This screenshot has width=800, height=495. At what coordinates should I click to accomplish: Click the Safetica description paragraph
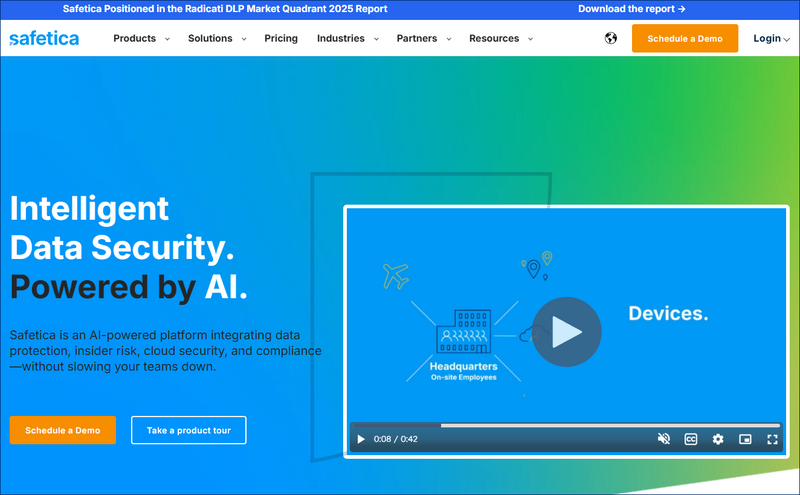click(x=165, y=351)
